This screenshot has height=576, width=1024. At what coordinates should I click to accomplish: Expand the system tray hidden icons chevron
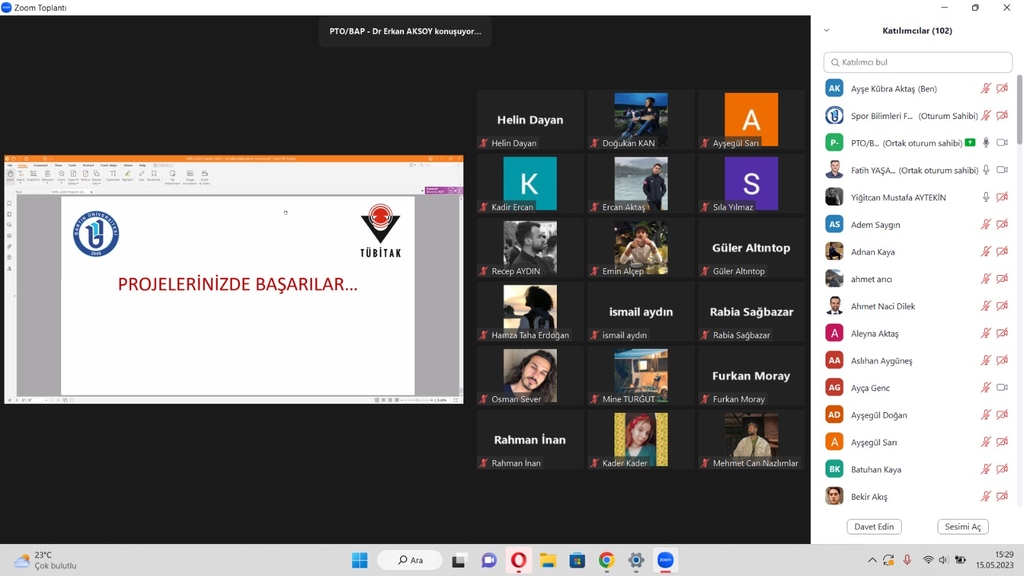click(871, 560)
